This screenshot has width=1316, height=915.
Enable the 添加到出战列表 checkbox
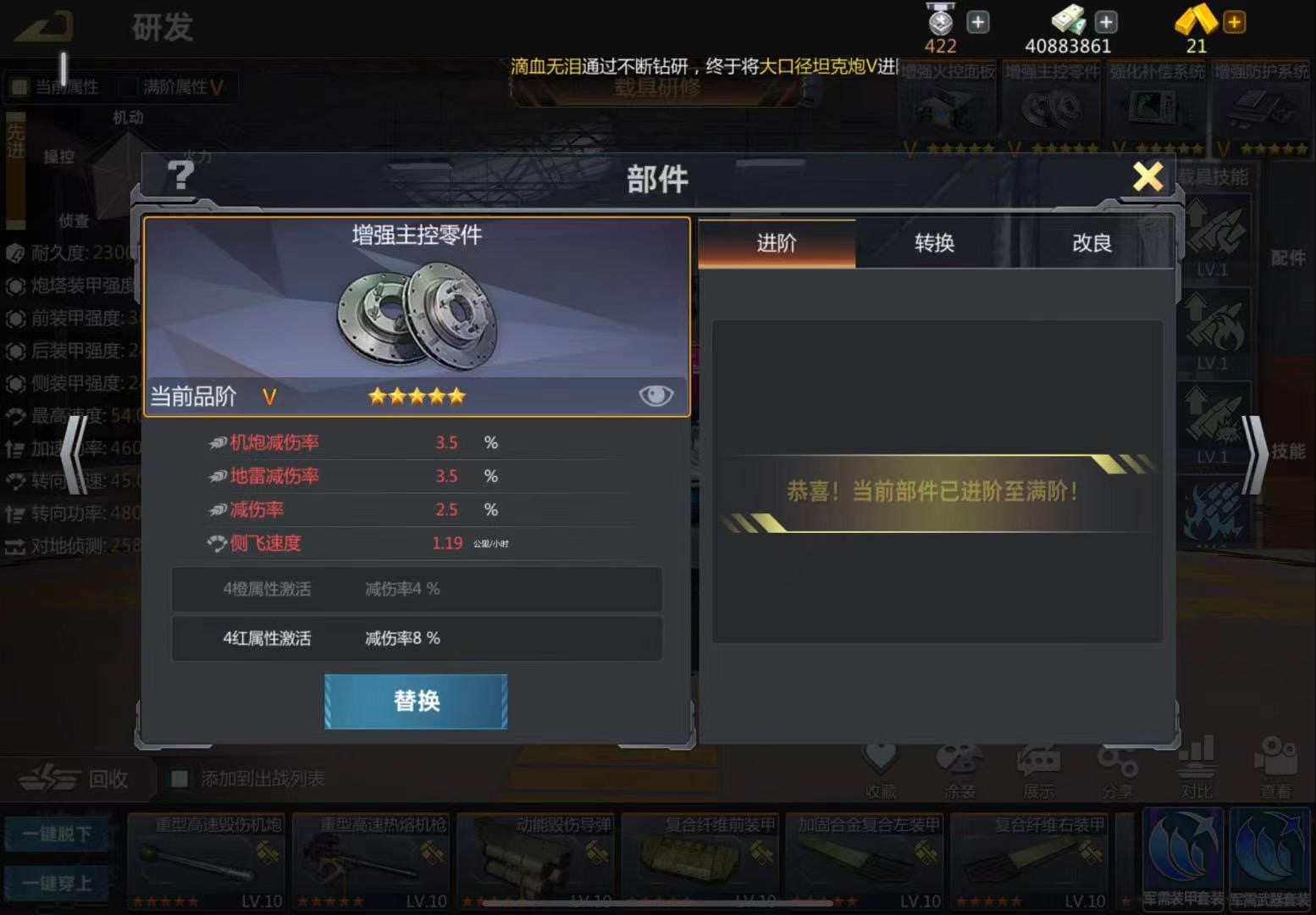(180, 779)
